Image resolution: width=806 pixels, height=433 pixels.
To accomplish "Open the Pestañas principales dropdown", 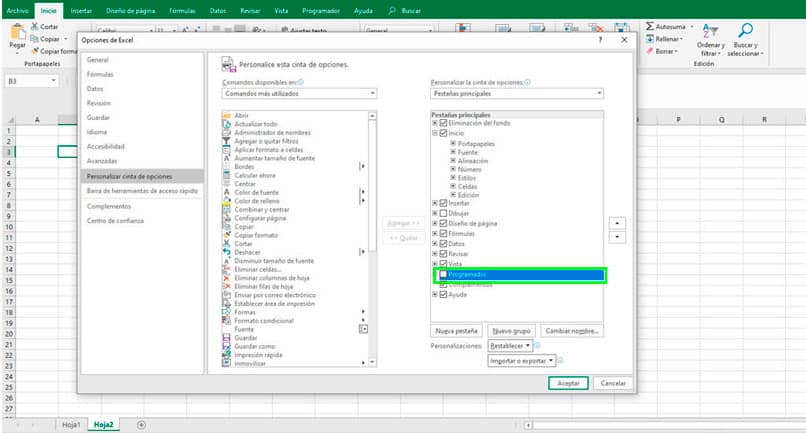I will click(517, 94).
